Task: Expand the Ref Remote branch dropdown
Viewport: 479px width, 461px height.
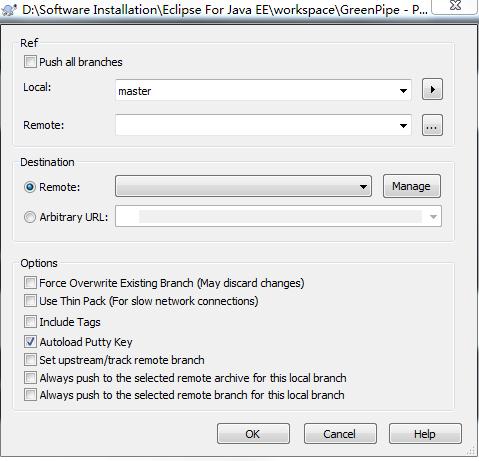Action: [263, 125]
